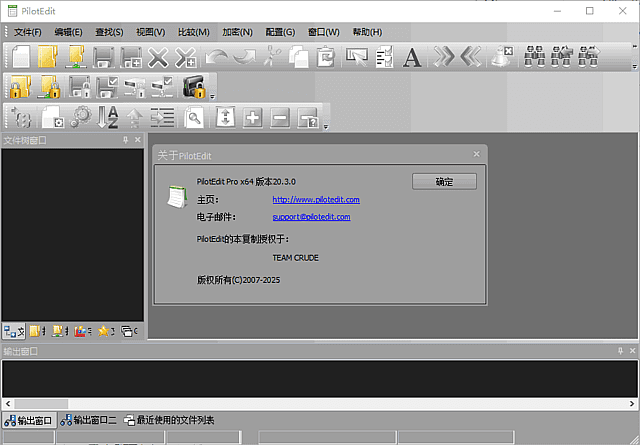
Task: Sort lines with the A-Z arrow icon
Action: click(108, 118)
